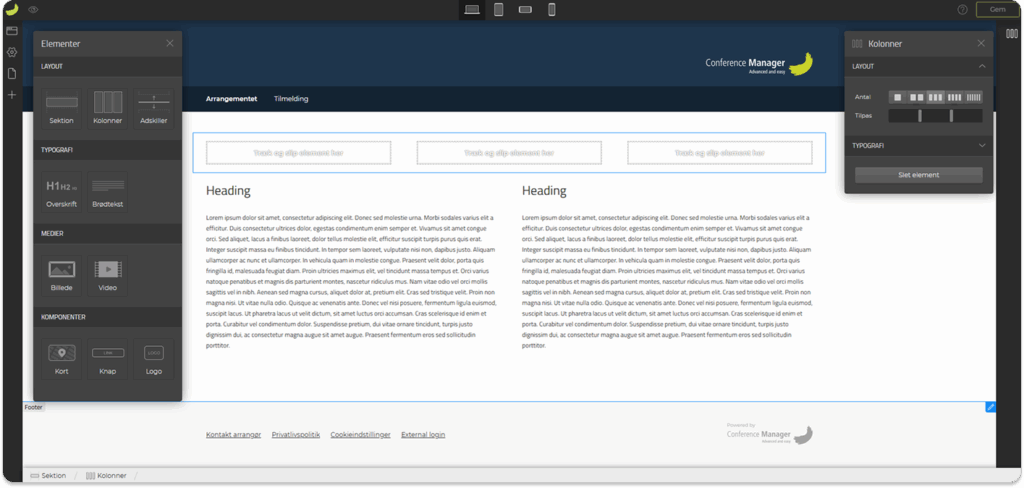
Task: Open the settings gear in left sidebar
Action: click(x=12, y=52)
